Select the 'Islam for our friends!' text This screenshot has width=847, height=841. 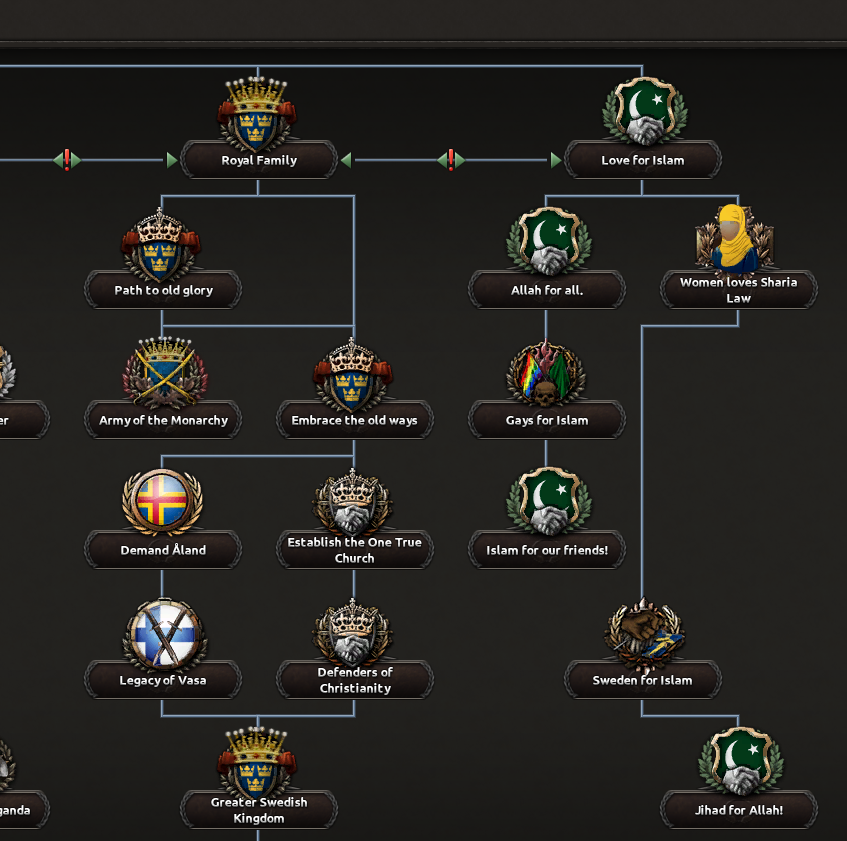pos(547,550)
